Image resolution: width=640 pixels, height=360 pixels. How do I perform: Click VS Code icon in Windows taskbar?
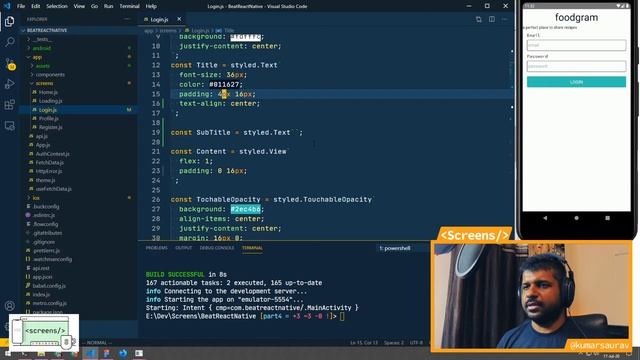(90, 353)
